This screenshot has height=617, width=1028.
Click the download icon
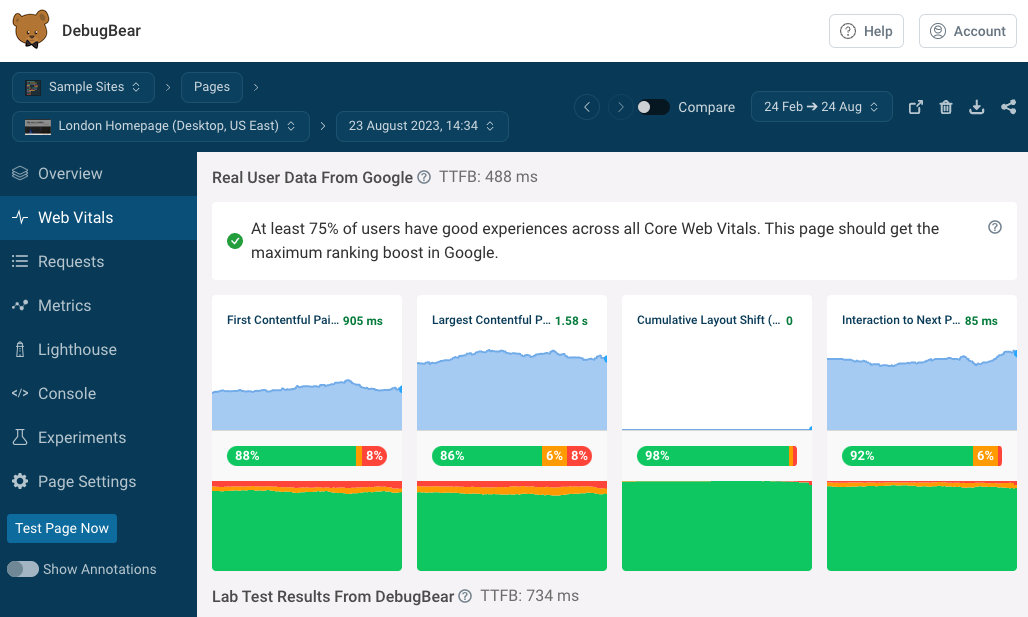[x=977, y=107]
